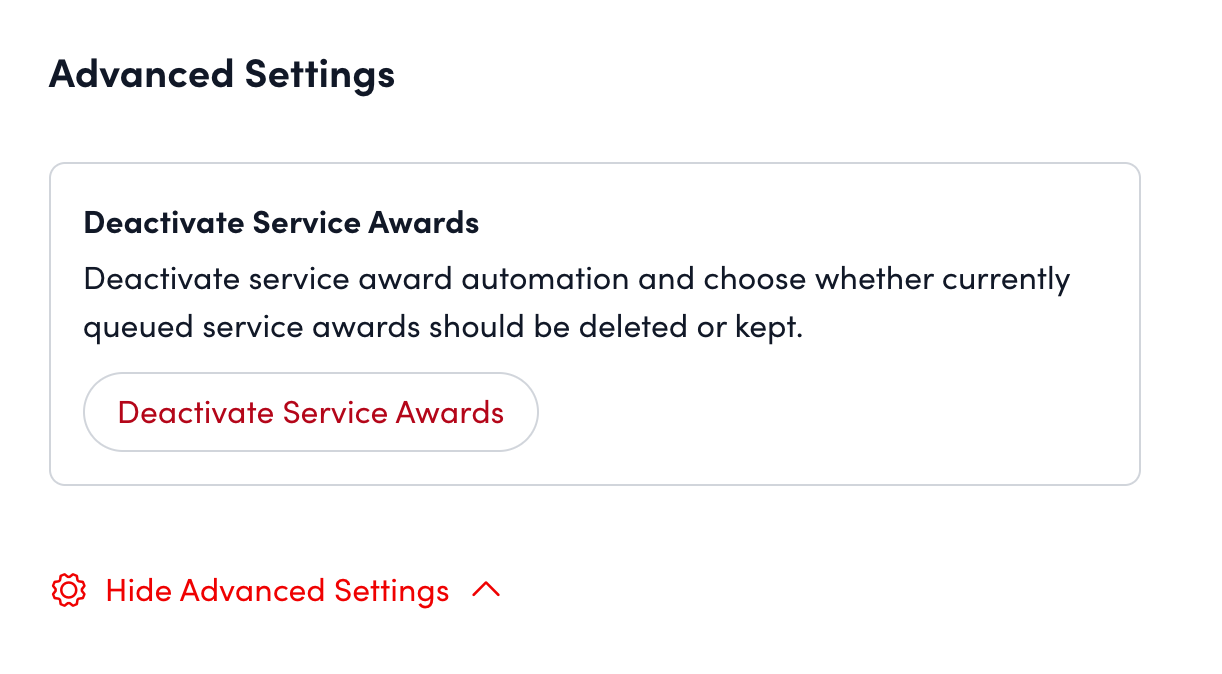
Task: Click the description line starting 'queued service awards'
Action: coord(443,328)
